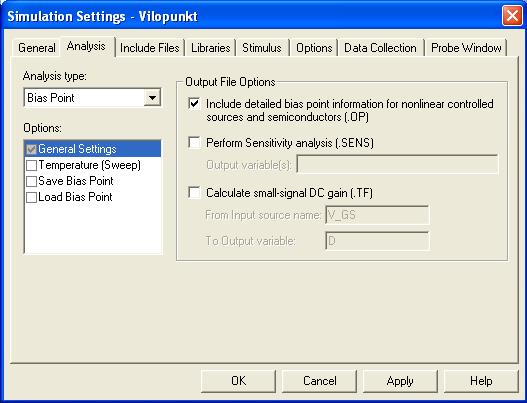Click the OK button
The image size is (527, 403).
coord(238,381)
